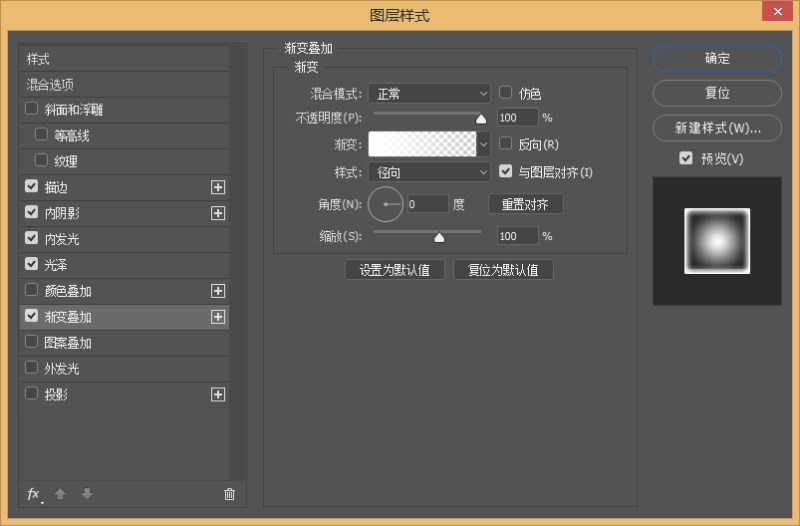Open the gradient picker dropdown arrow

pos(484,145)
